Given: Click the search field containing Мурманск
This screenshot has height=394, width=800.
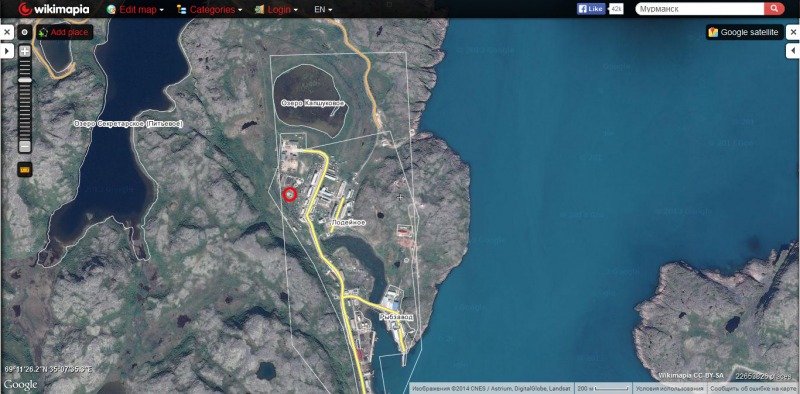Looking at the screenshot, I should tap(699, 9).
